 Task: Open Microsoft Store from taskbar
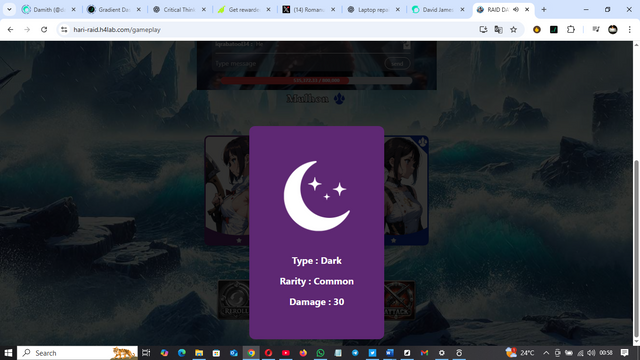point(216,353)
